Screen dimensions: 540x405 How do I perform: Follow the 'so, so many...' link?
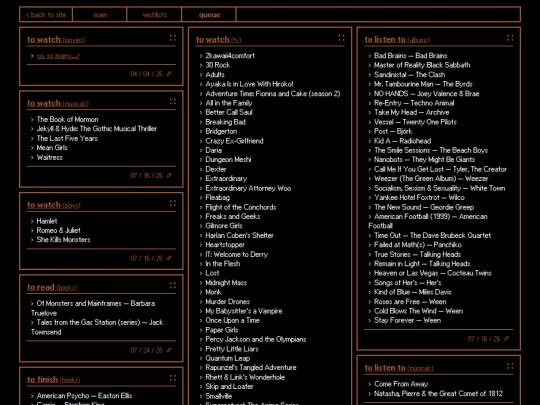click(x=58, y=56)
